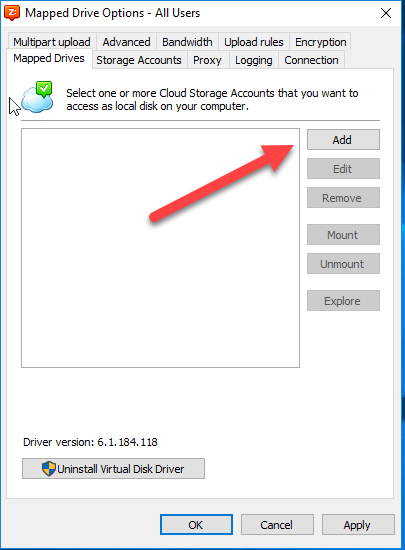
Task: Switch to the Storage Accounts tab
Action: point(139,60)
